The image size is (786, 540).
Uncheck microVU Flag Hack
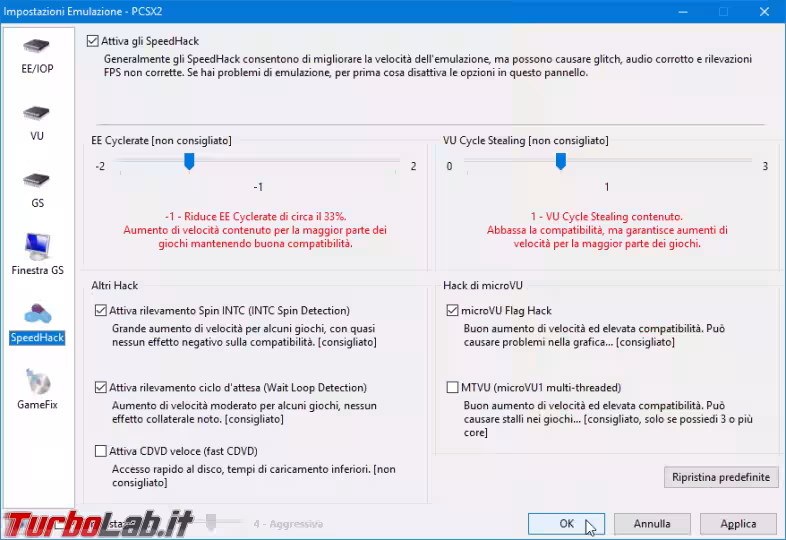click(x=453, y=310)
